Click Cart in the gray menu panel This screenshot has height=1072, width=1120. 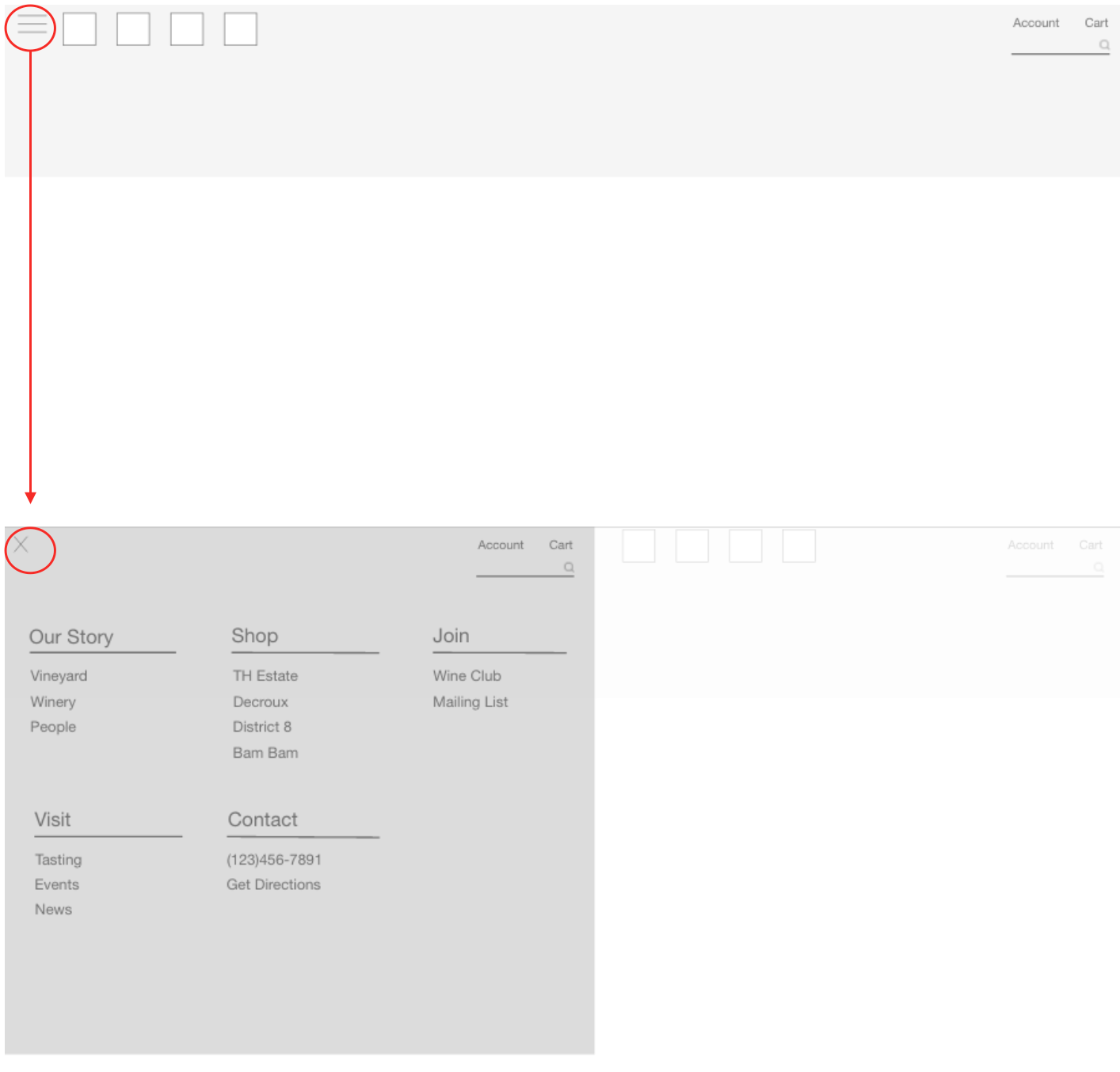click(x=561, y=545)
